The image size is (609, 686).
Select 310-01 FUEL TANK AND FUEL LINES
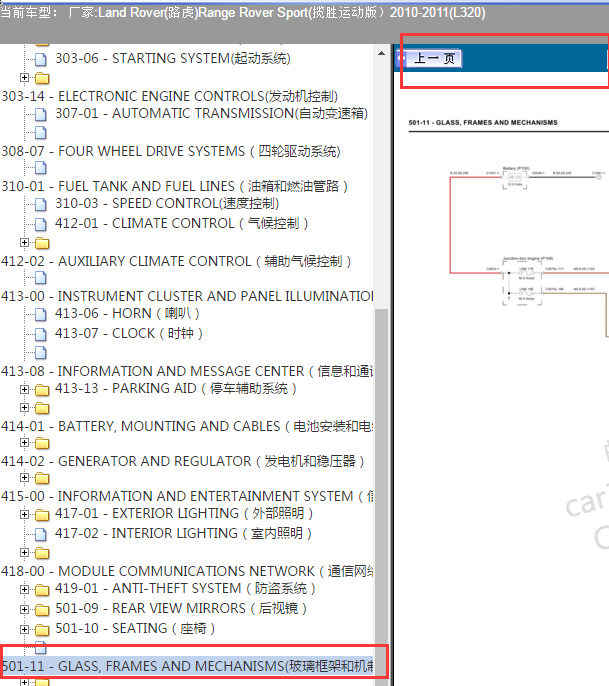pos(174,186)
